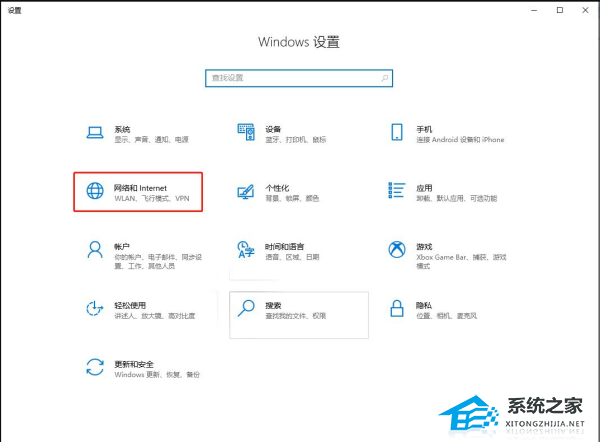This screenshot has height=442, width=600.
Task: Focus the 查找设置 search input field
Action: point(290,78)
